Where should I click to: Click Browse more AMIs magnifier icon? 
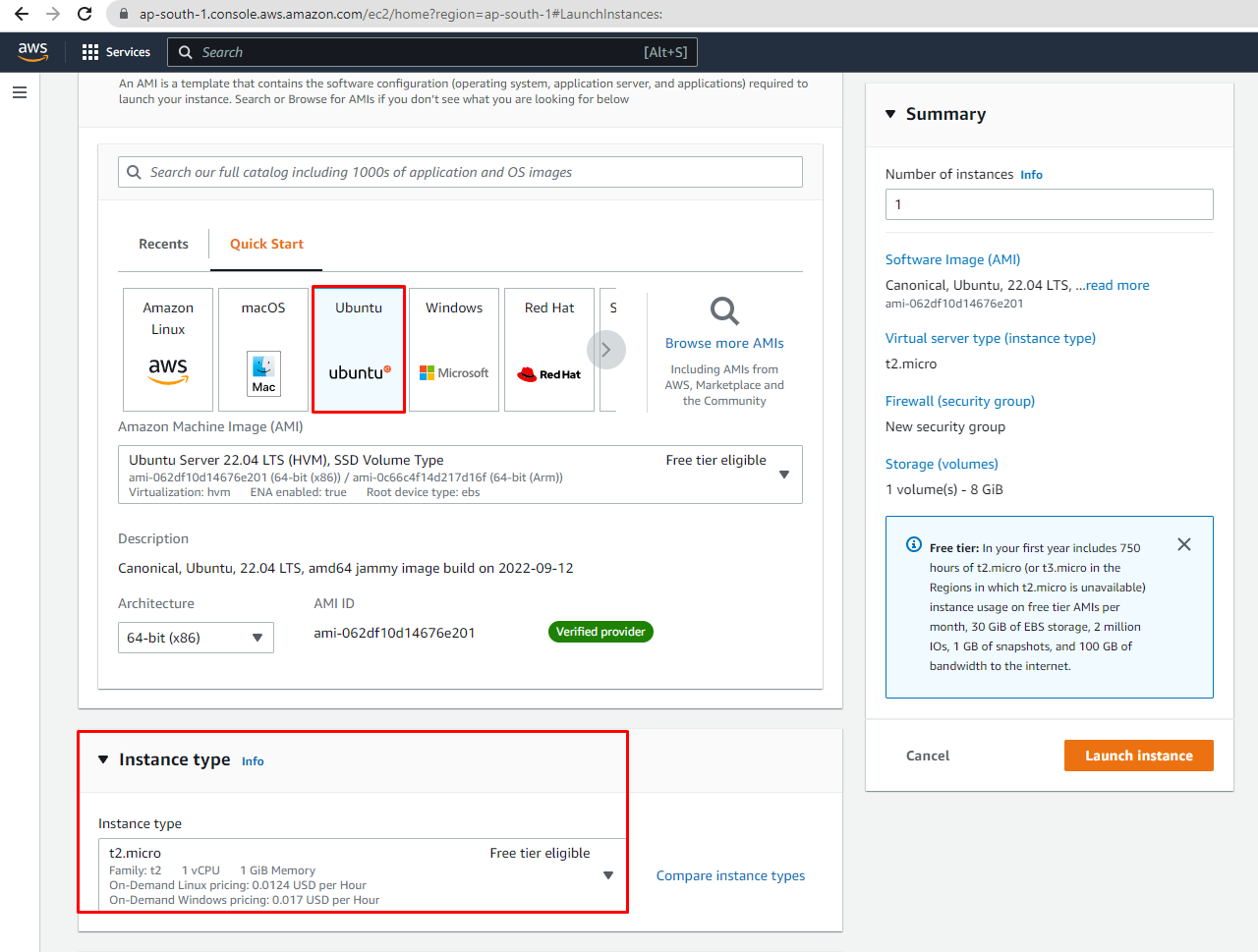click(x=724, y=311)
